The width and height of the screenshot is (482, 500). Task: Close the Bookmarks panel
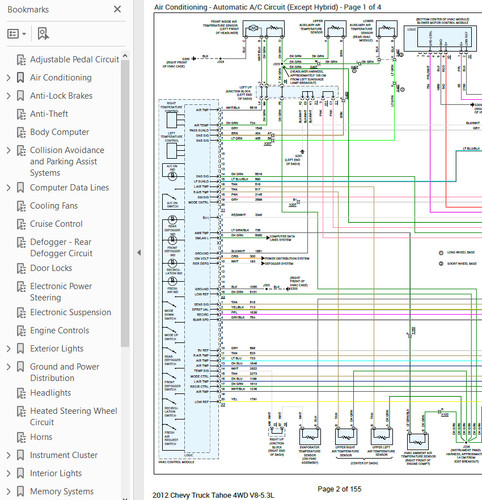point(117,9)
